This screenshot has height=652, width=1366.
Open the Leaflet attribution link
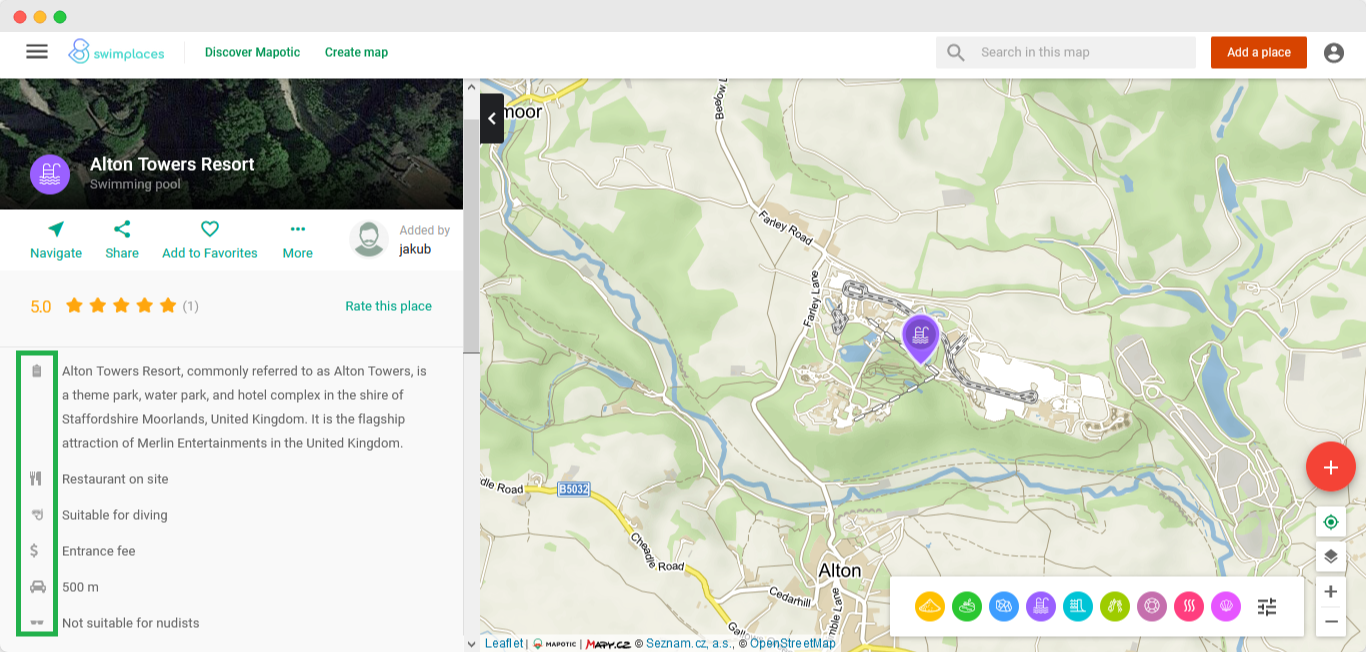point(504,643)
